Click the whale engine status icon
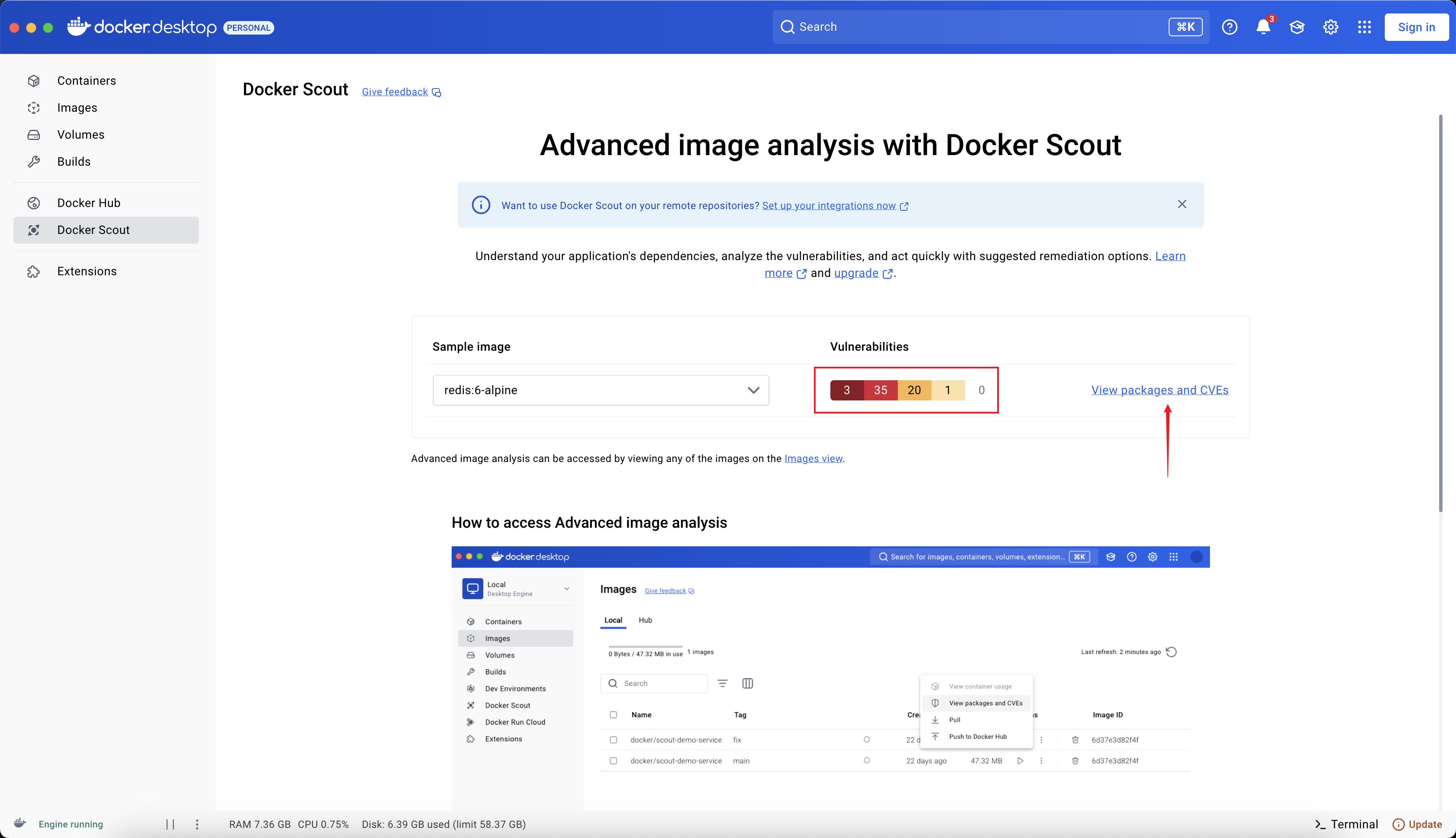Image resolution: width=1456 pixels, height=838 pixels. tap(19, 823)
